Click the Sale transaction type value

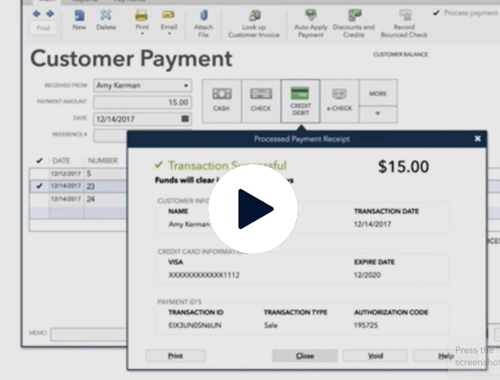pos(271,325)
